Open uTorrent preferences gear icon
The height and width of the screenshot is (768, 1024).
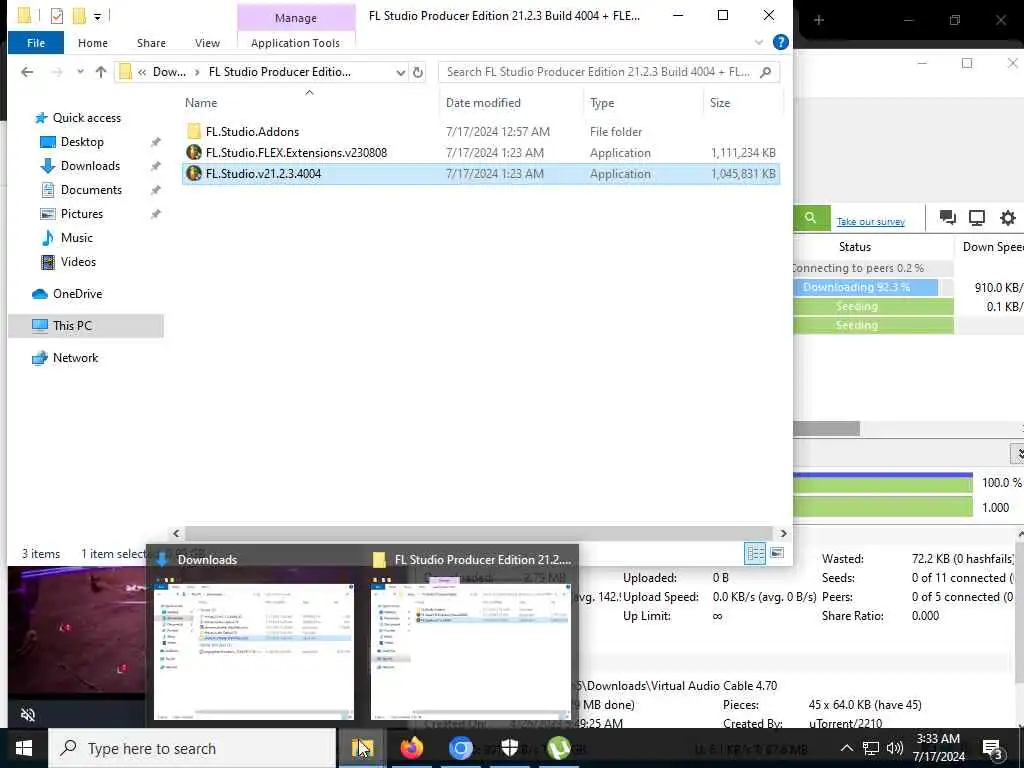tap(1008, 217)
